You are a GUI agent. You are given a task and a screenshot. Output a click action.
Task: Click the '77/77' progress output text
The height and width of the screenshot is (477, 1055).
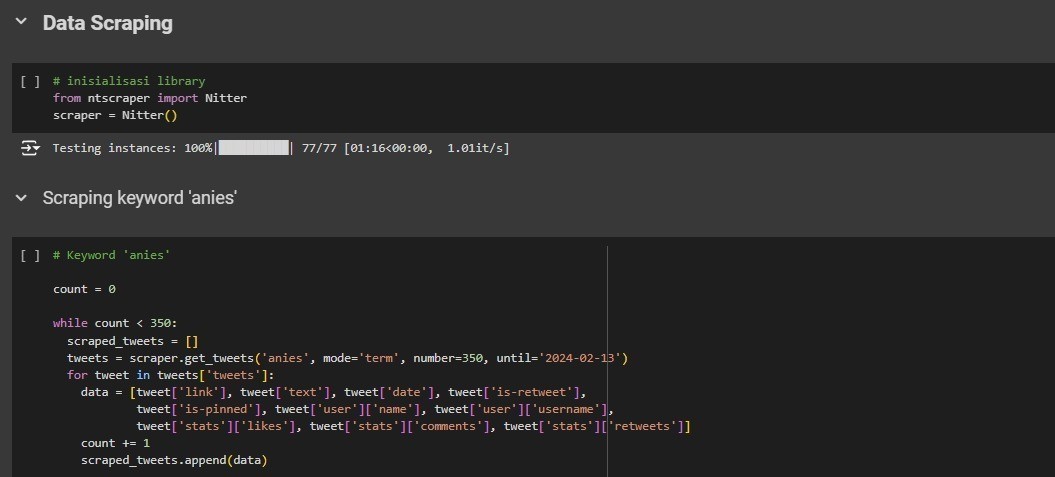pos(320,148)
